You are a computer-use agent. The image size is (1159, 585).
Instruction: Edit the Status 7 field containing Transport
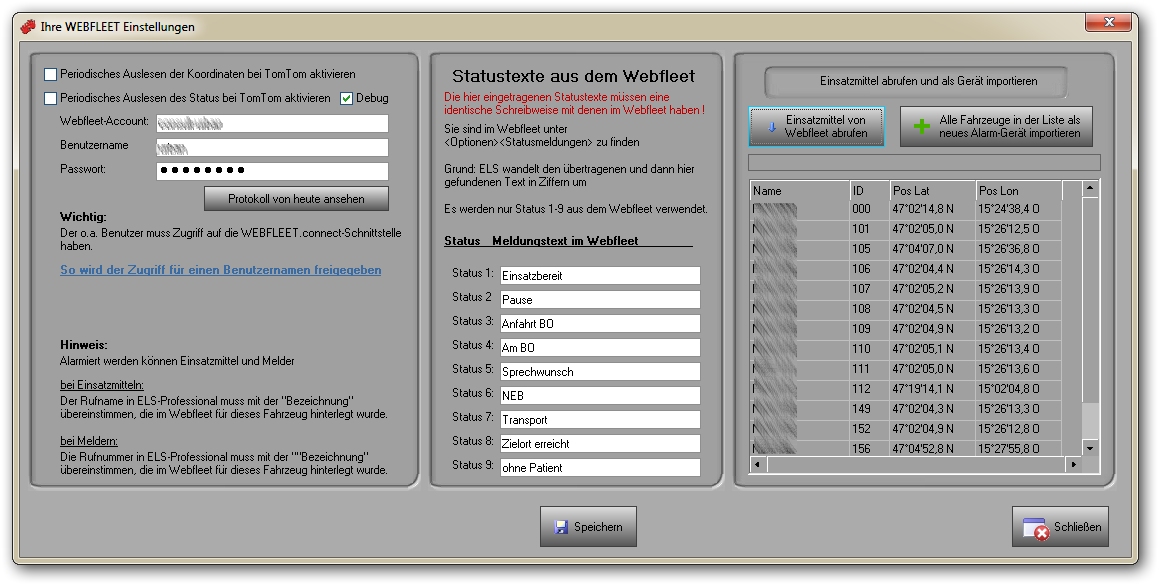click(599, 420)
